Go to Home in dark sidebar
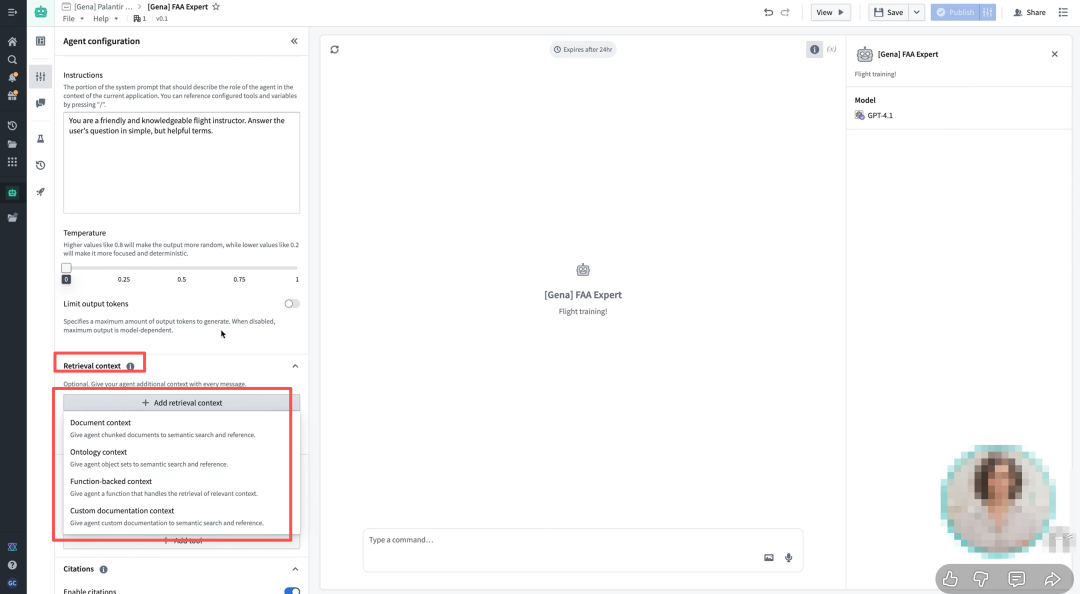This screenshot has height=594, width=1080. tap(12, 41)
